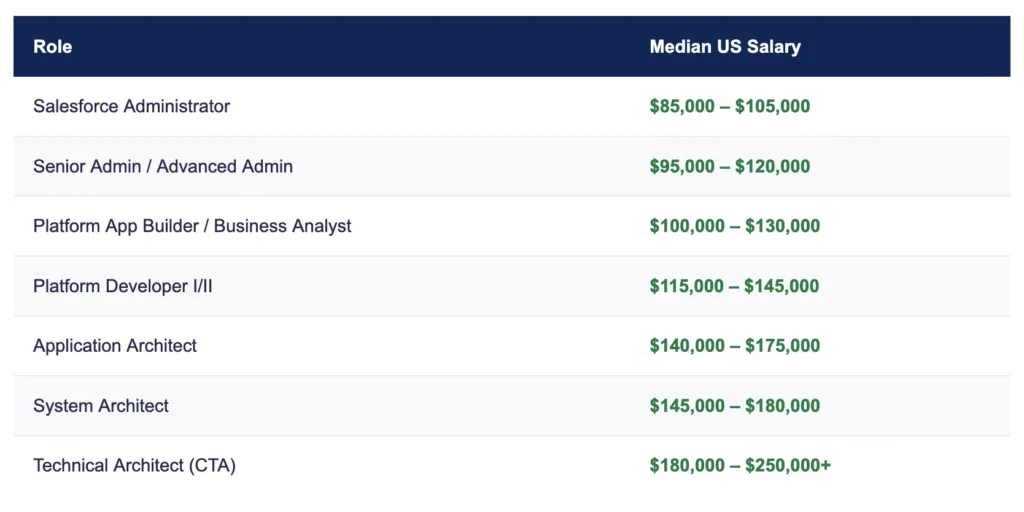This screenshot has width=1024, height=512.
Task: Select Senior Admin / Advanced Admin row
Action: [x=163, y=166]
